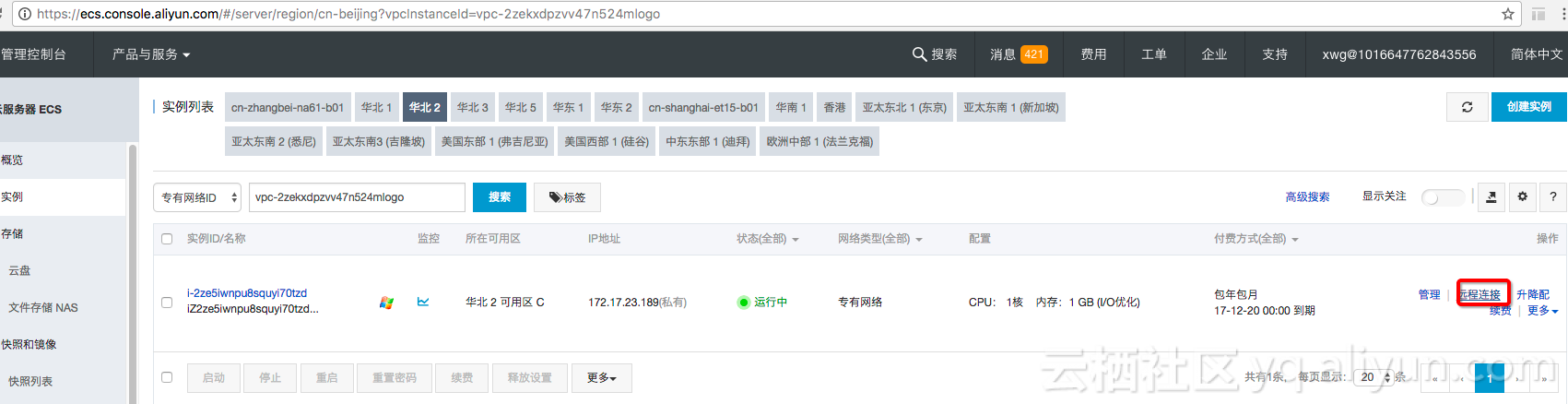Image resolution: width=1568 pixels, height=404 pixels.
Task: Open the 简体中文 language selector
Action: pos(1537,54)
